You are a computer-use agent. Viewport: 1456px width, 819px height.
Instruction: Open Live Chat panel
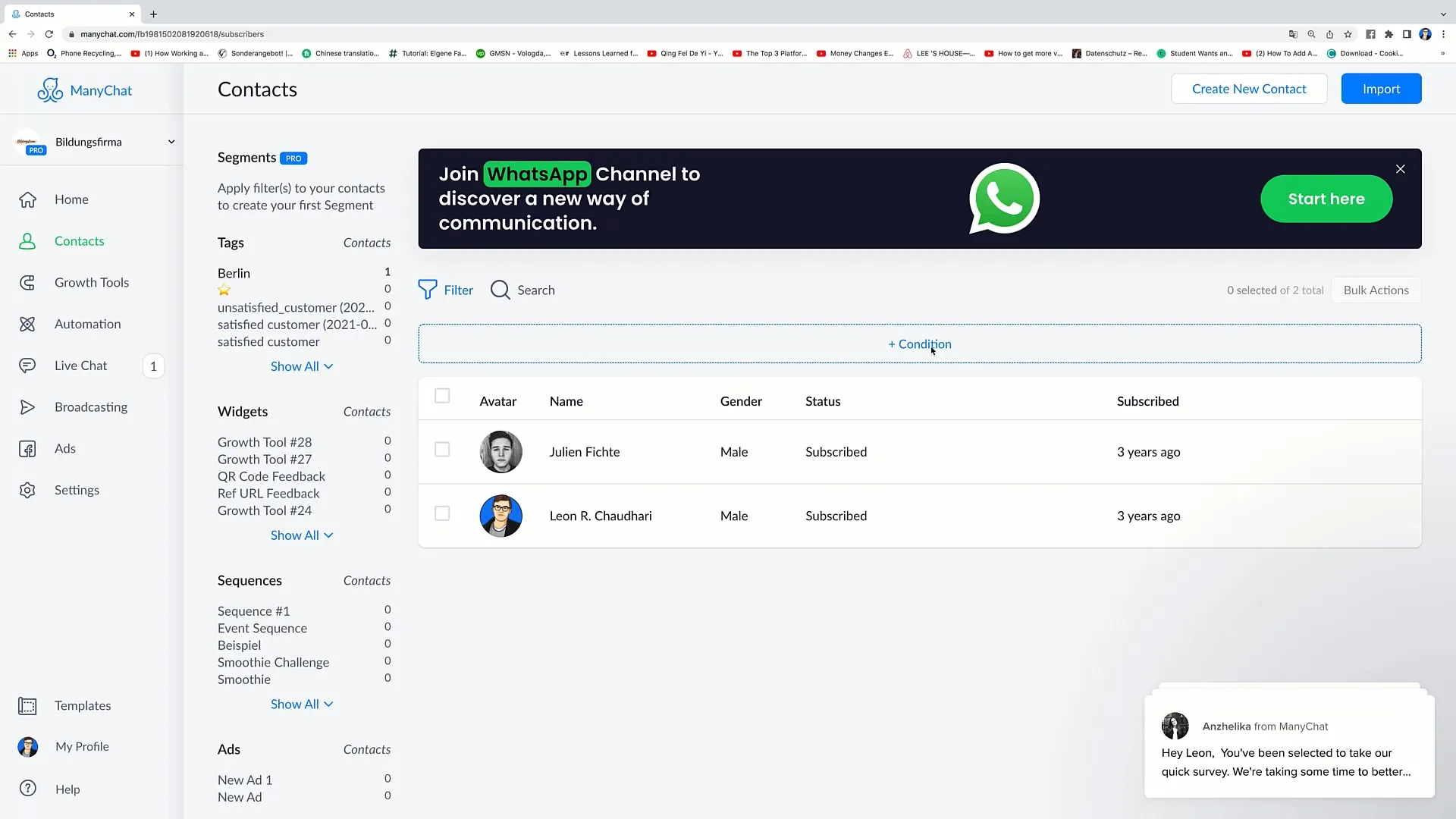81,365
